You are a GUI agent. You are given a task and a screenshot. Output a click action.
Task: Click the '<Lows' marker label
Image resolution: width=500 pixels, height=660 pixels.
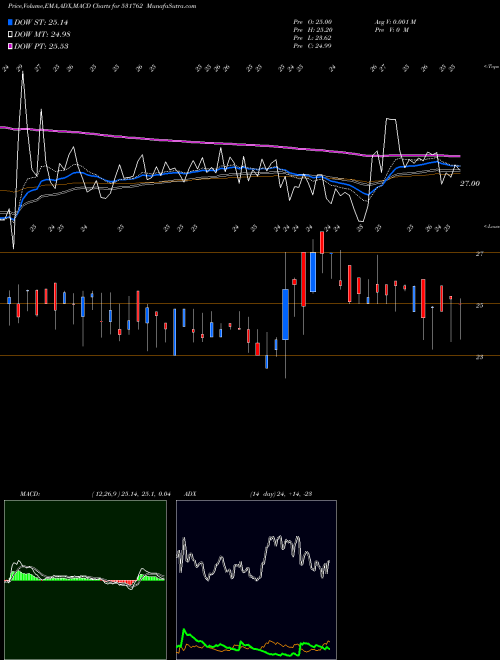tap(491, 226)
